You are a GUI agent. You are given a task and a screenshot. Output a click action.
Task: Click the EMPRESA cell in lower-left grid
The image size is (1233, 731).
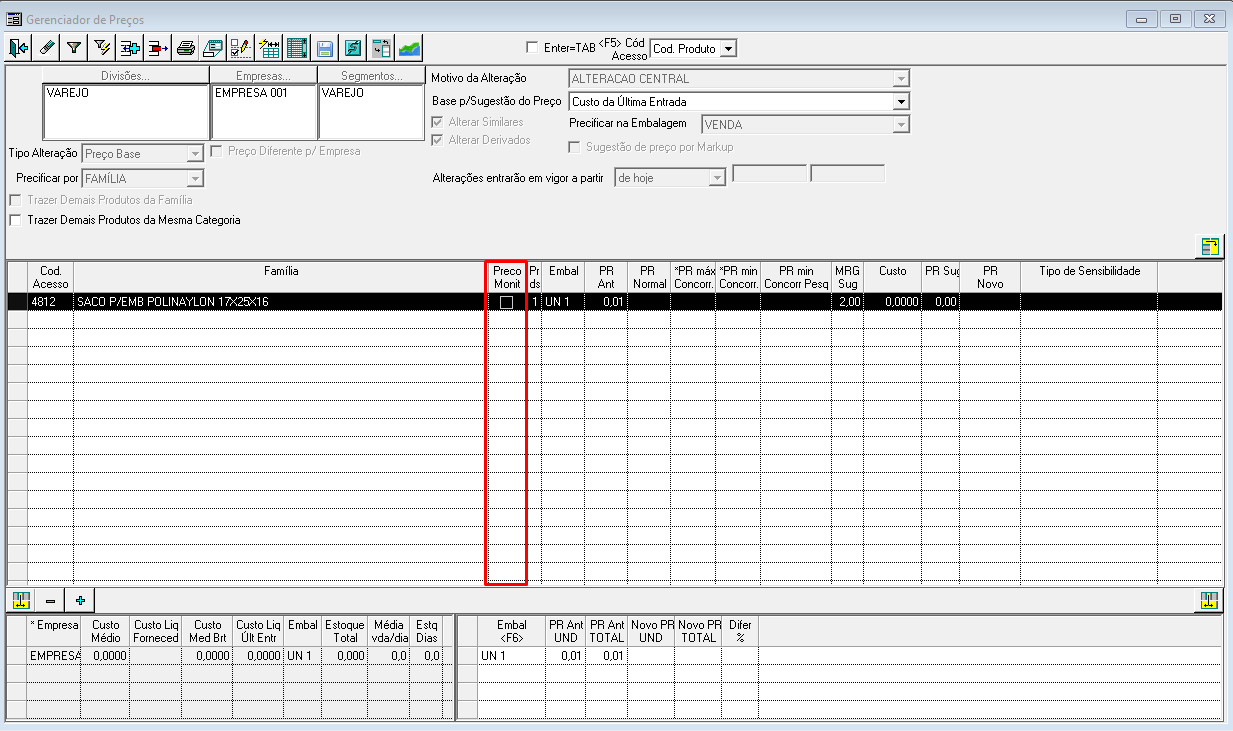click(x=54, y=656)
